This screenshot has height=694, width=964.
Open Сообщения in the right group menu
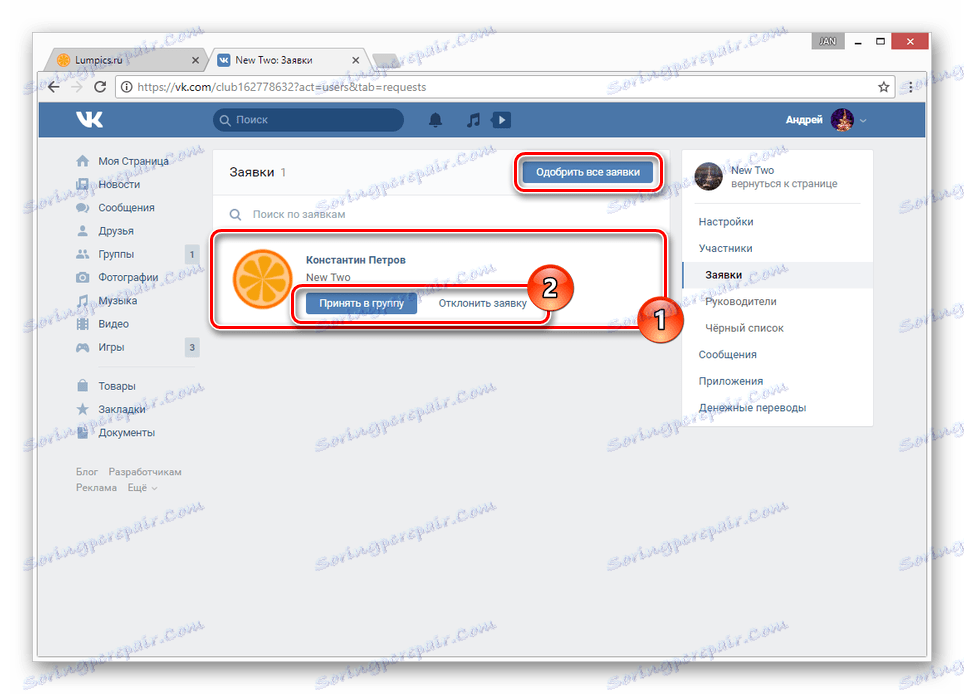[x=727, y=355]
